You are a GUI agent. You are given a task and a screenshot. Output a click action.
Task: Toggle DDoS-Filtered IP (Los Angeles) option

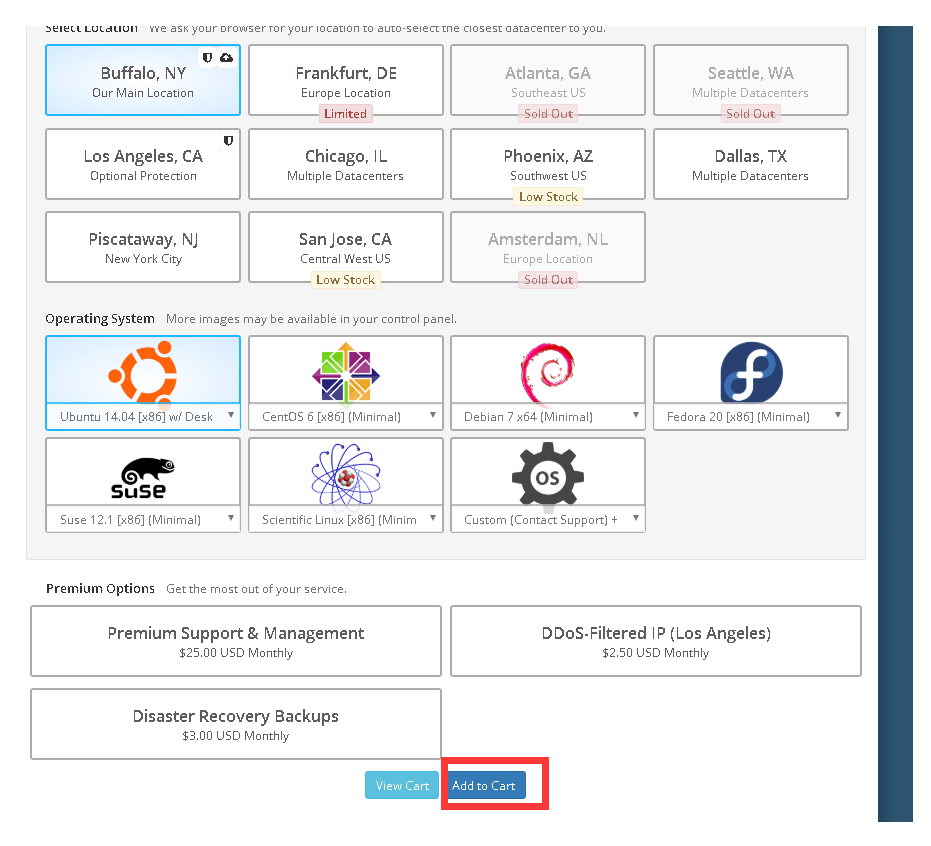[656, 641]
